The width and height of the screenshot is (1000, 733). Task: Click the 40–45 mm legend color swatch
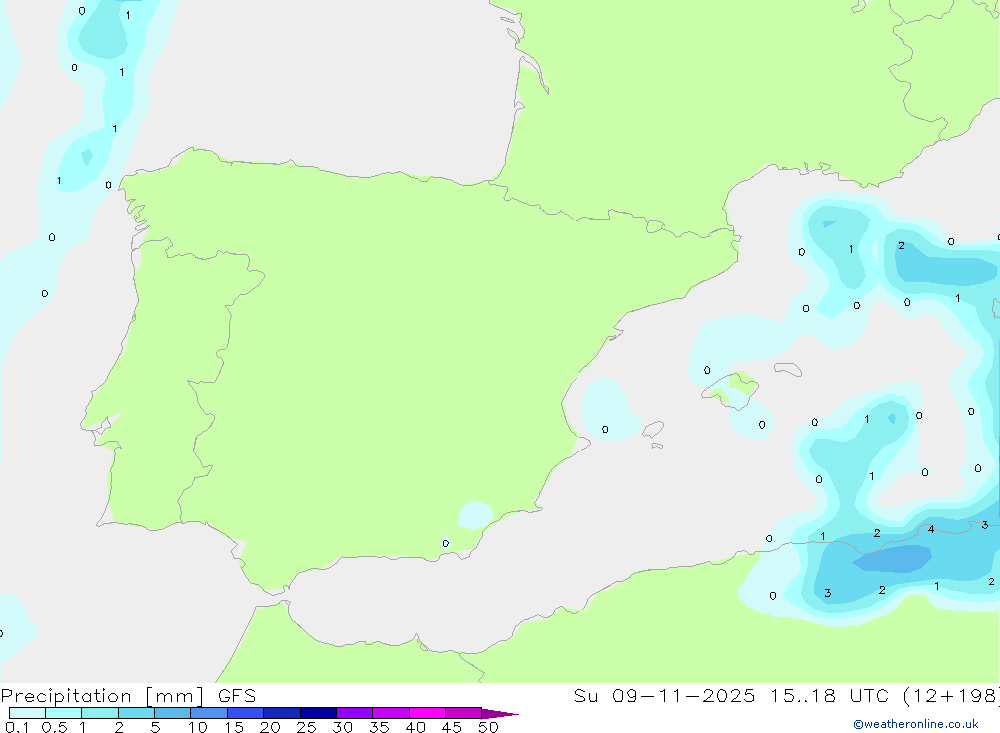[x=427, y=713]
